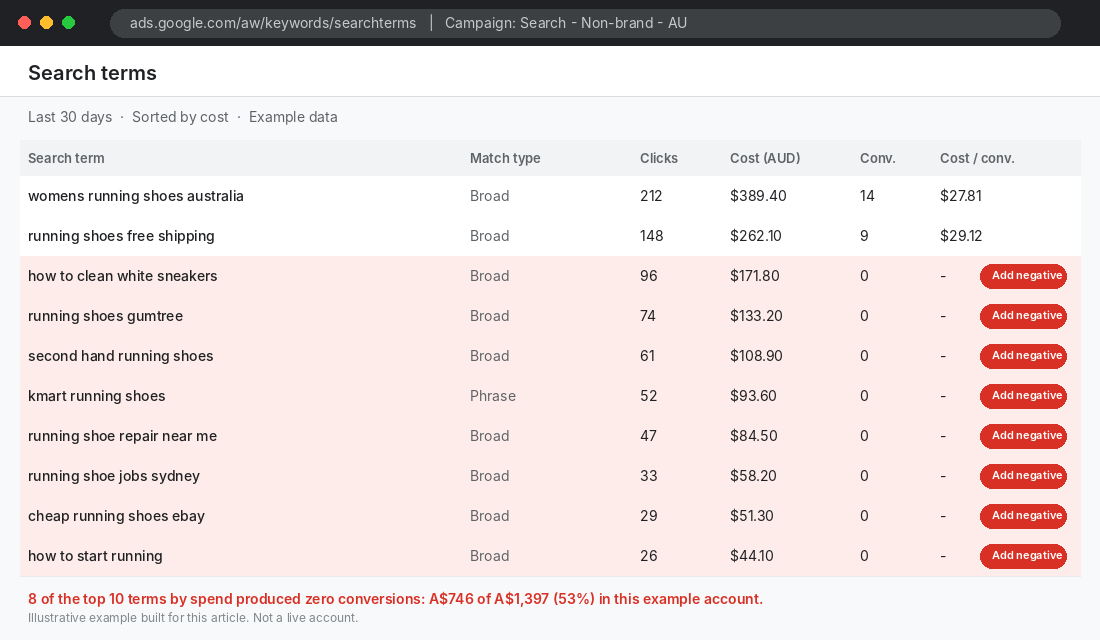1100x640 pixels.
Task: Sort by the Conv. column header
Action: point(878,159)
